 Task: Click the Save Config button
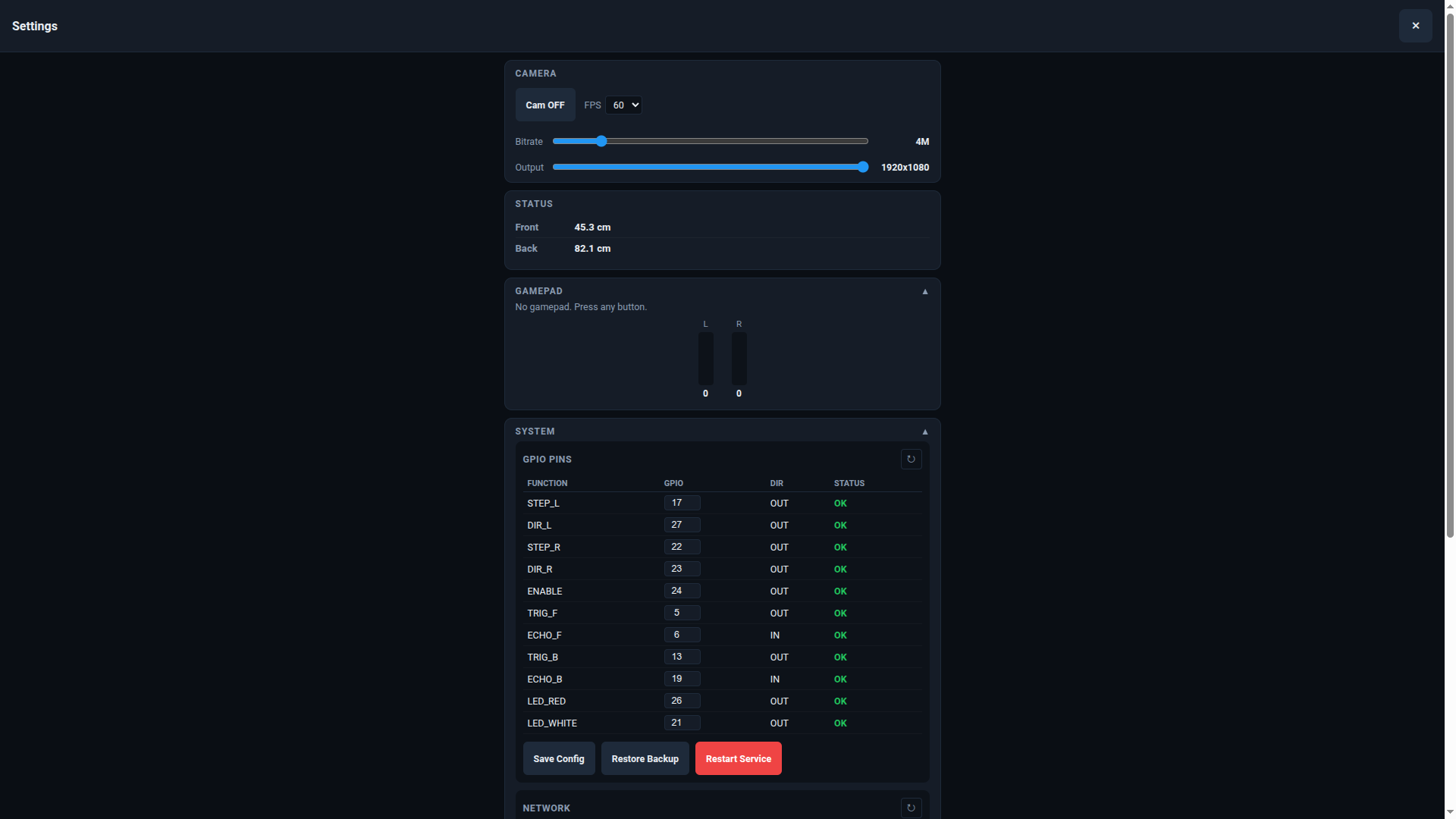(559, 758)
